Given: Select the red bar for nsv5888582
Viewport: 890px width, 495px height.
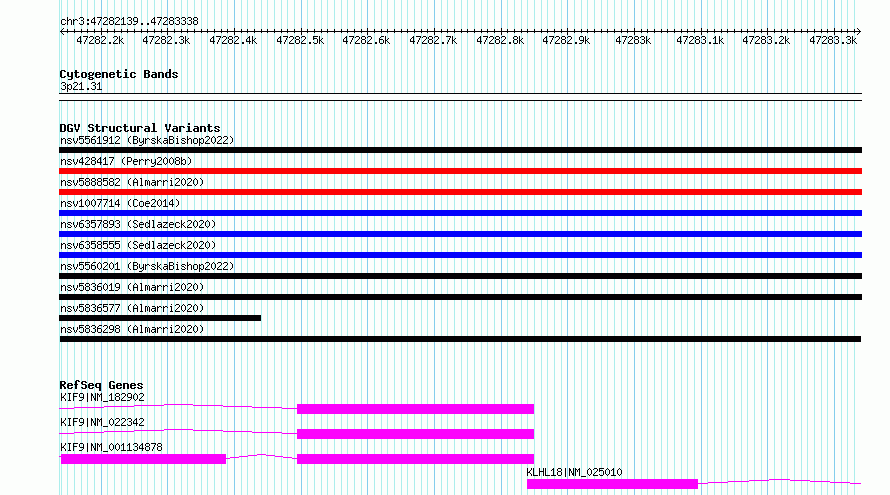Looking at the screenshot, I should coord(460,192).
